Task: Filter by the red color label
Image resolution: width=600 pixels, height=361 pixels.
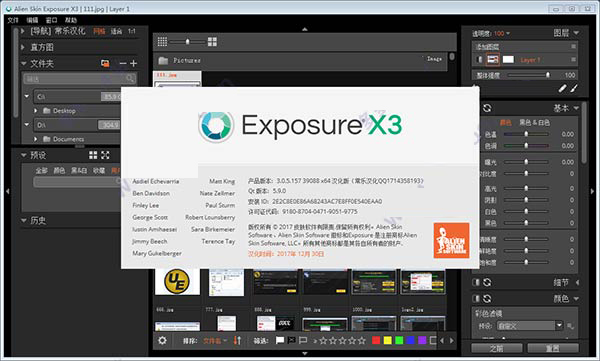Action: coord(376,340)
